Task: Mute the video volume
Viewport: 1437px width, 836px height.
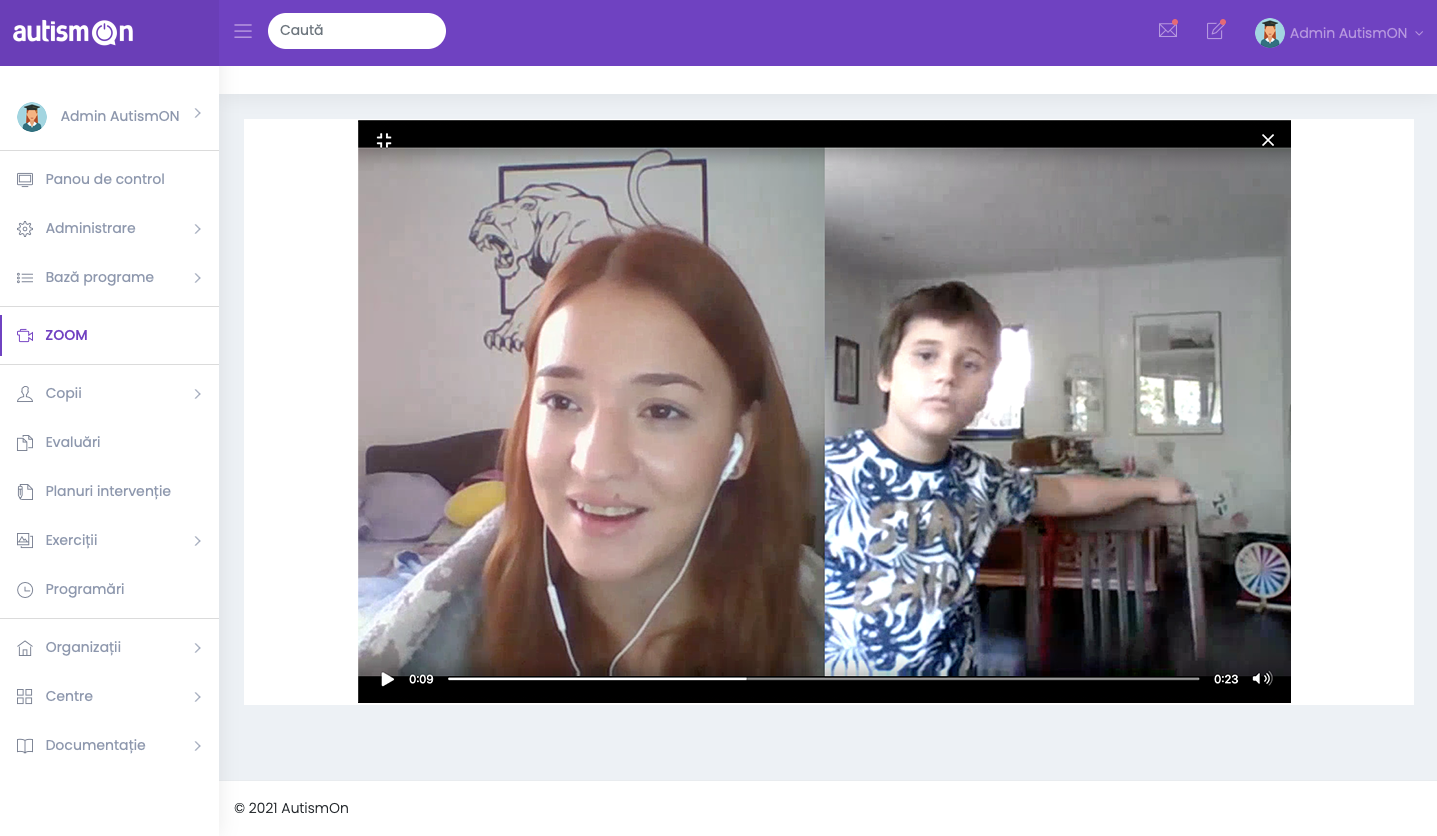Action: click(1262, 678)
